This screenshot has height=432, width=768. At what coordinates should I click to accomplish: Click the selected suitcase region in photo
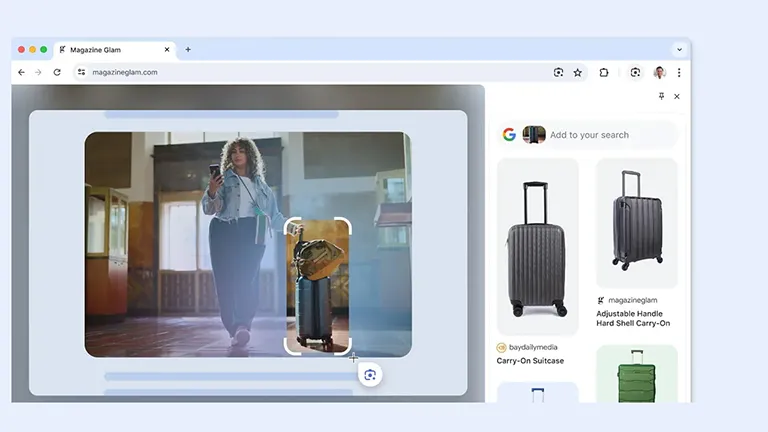[318, 286]
